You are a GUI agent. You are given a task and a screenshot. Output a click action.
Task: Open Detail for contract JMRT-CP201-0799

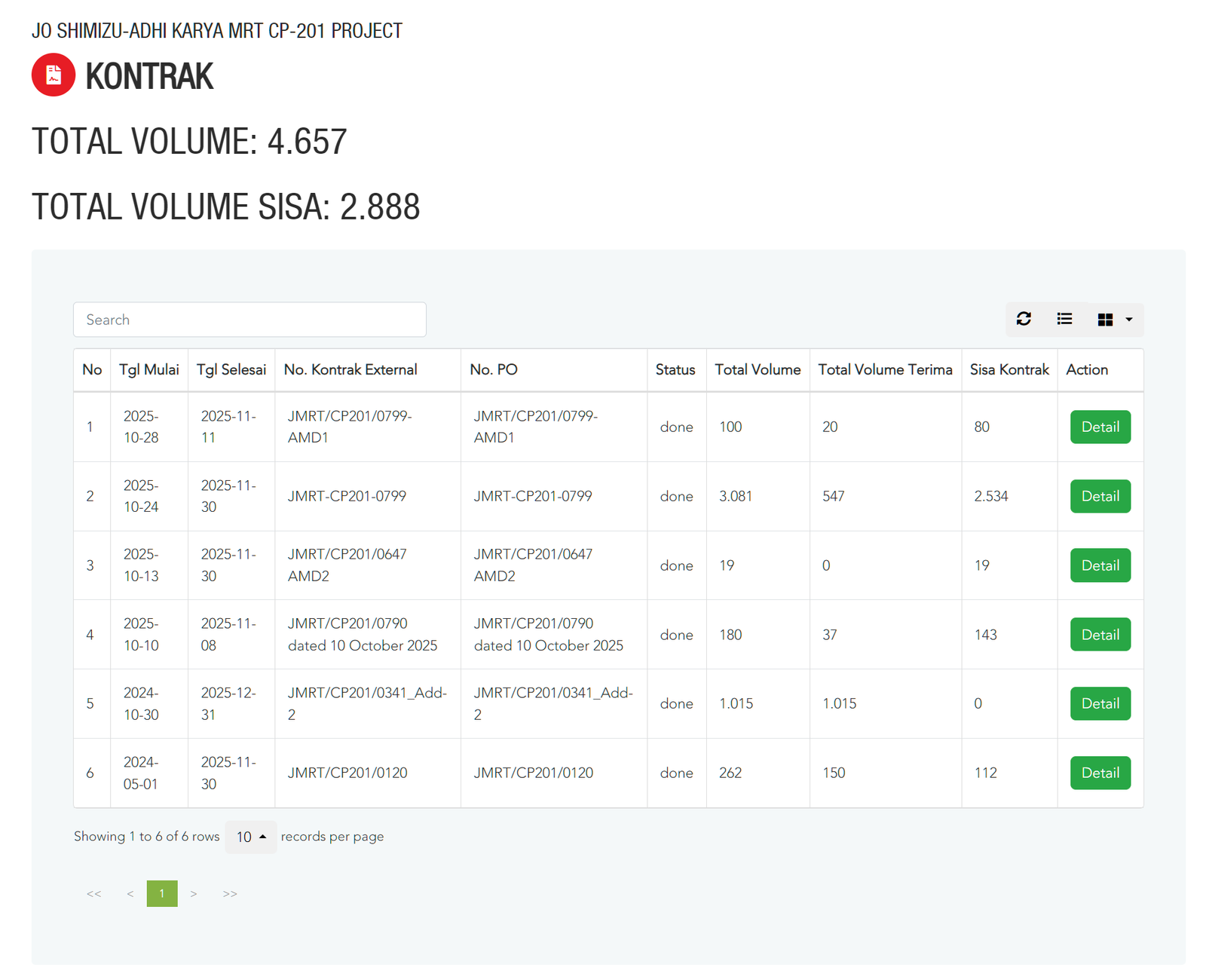click(1100, 496)
